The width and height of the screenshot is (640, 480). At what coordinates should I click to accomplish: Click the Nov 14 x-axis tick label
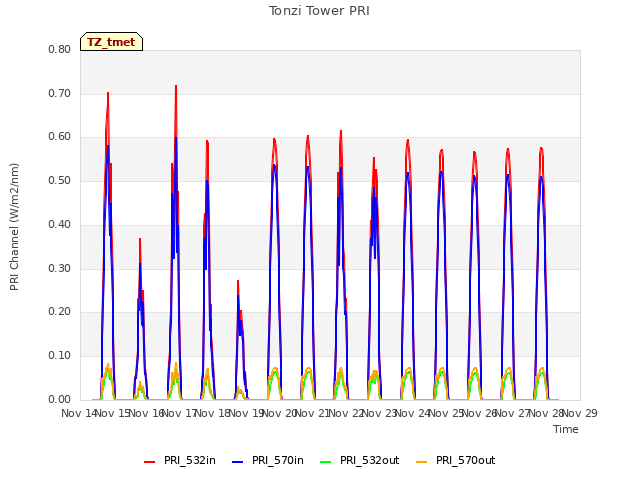(79, 413)
